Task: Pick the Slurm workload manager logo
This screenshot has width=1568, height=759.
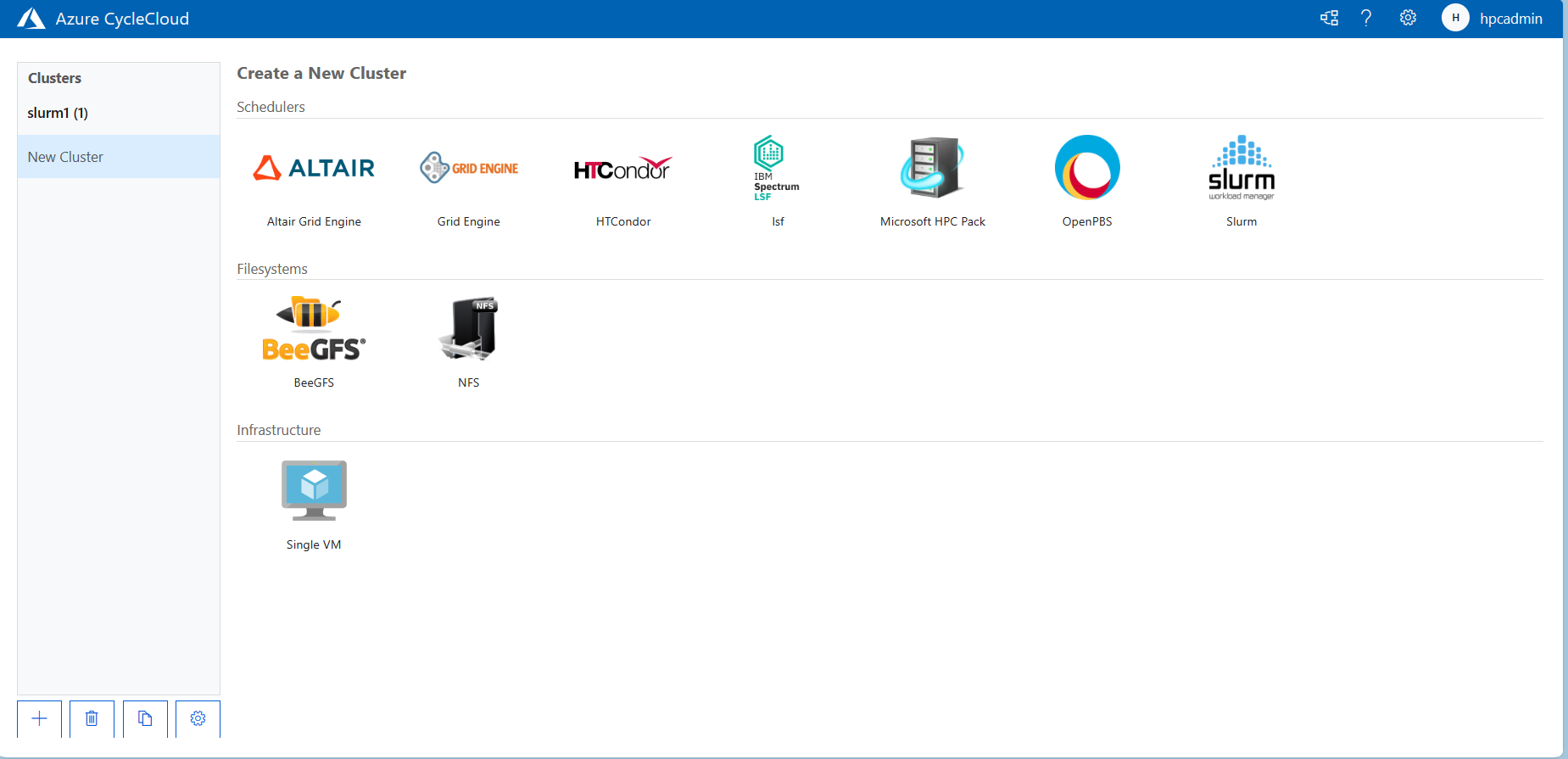Action: 1242,168
